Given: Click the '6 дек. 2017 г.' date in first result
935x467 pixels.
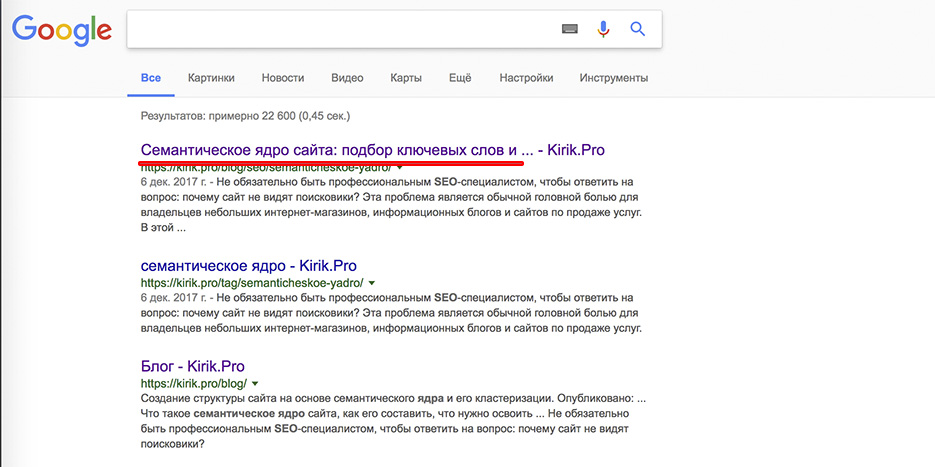Looking at the screenshot, I should [x=174, y=182].
